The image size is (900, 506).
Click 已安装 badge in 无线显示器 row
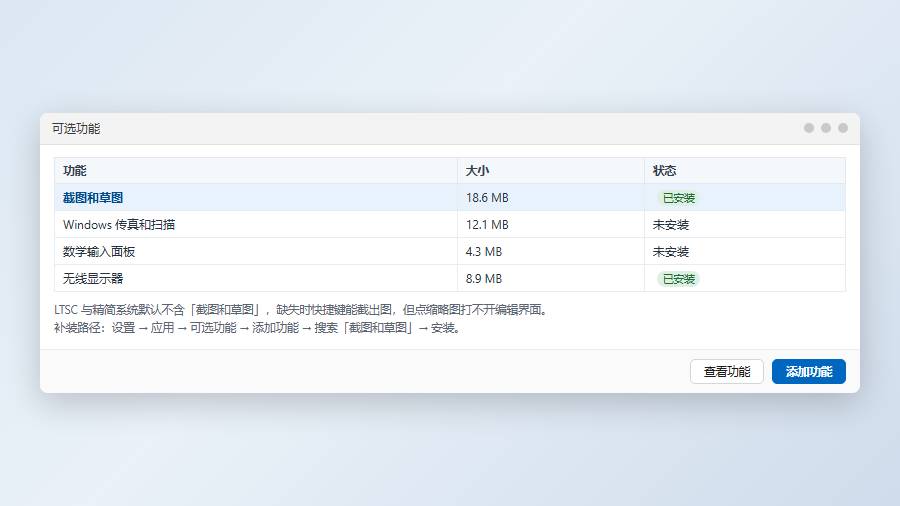pyautogui.click(x=678, y=279)
